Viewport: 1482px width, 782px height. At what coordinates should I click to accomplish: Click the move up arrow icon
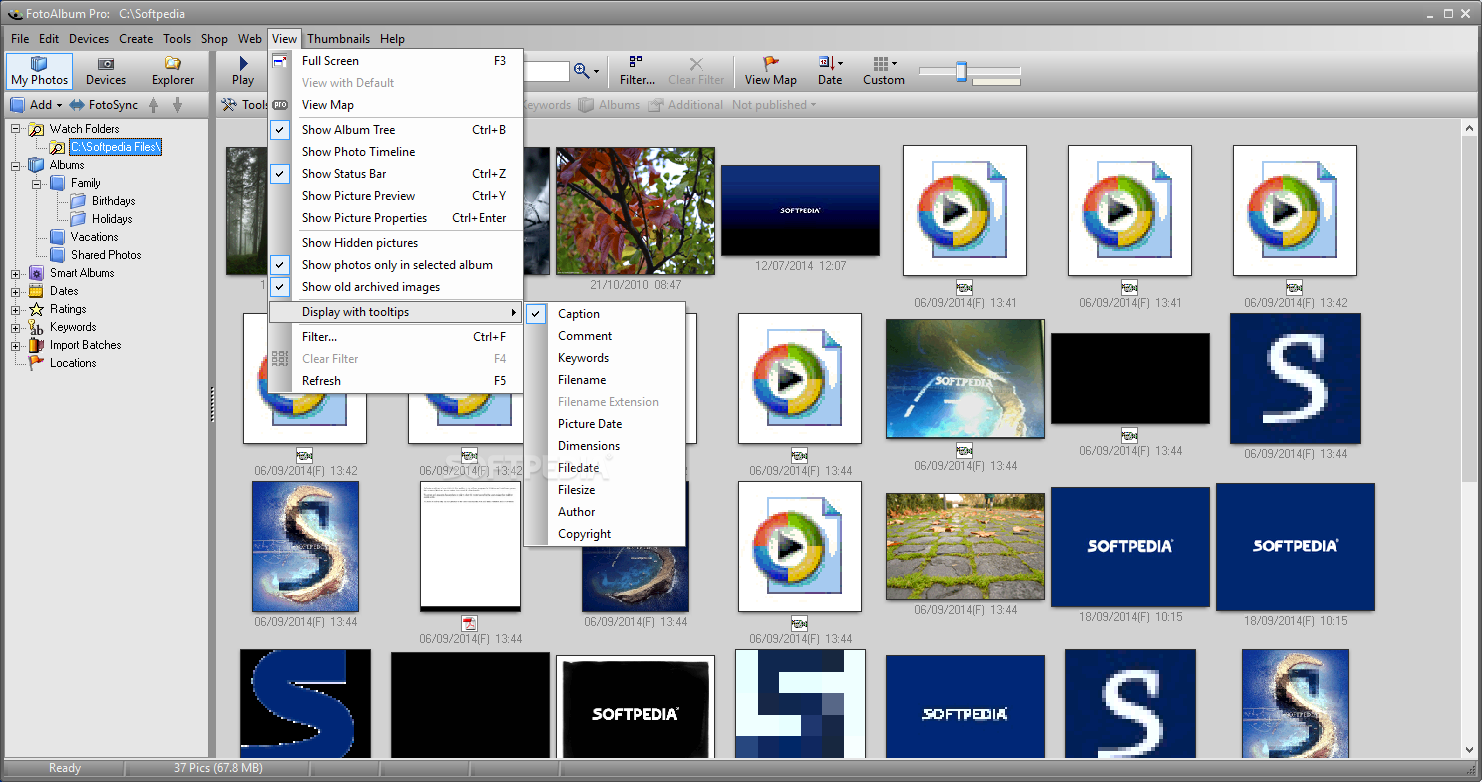153,104
